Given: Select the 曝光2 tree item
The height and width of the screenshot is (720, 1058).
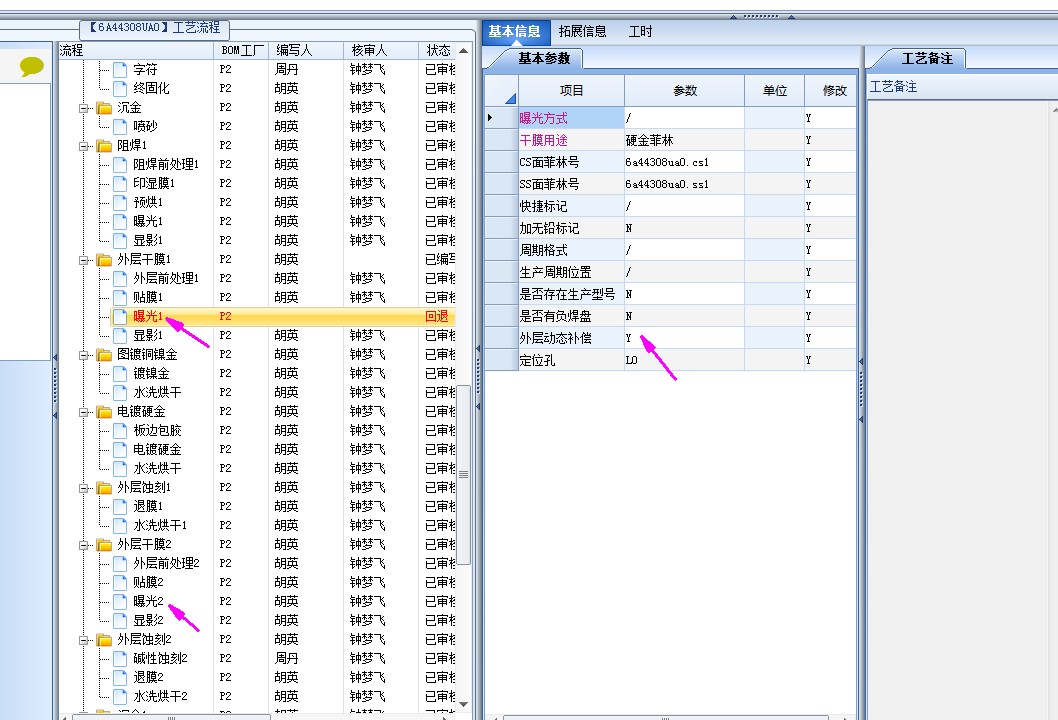Looking at the screenshot, I should pyautogui.click(x=148, y=601).
